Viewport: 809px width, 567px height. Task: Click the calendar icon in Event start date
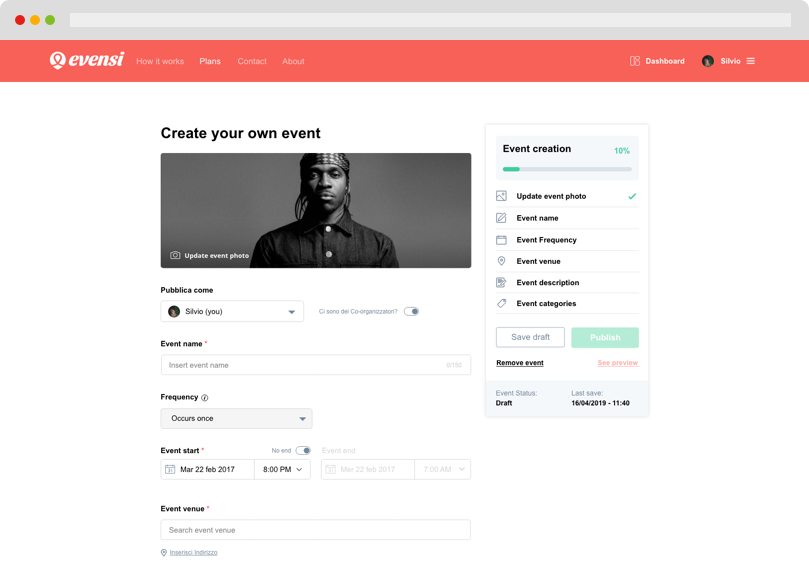point(170,469)
